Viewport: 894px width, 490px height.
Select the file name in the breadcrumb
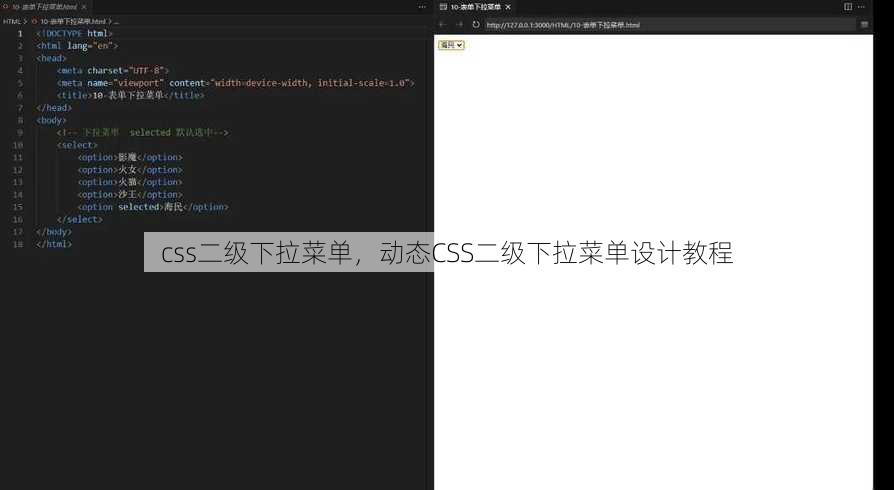pyautogui.click(x=73, y=21)
